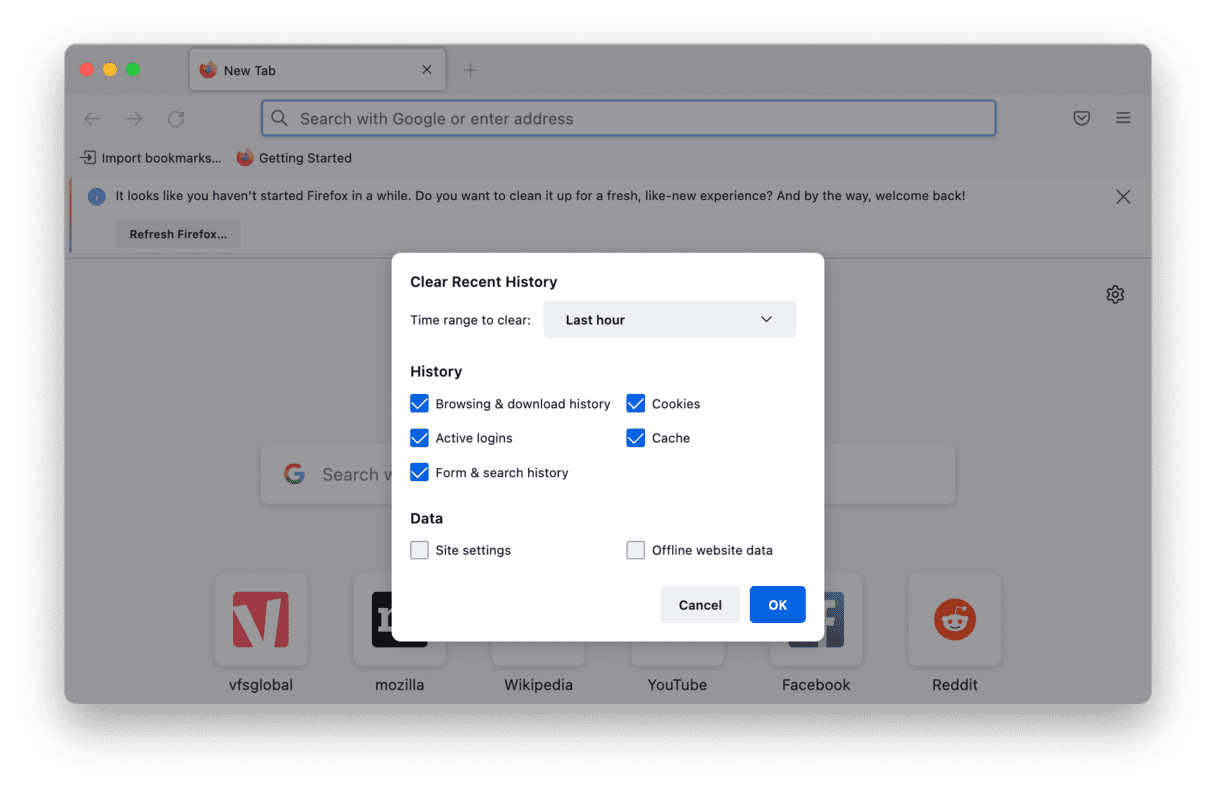
Task: Open the Firefox hamburger menu
Action: click(1123, 118)
